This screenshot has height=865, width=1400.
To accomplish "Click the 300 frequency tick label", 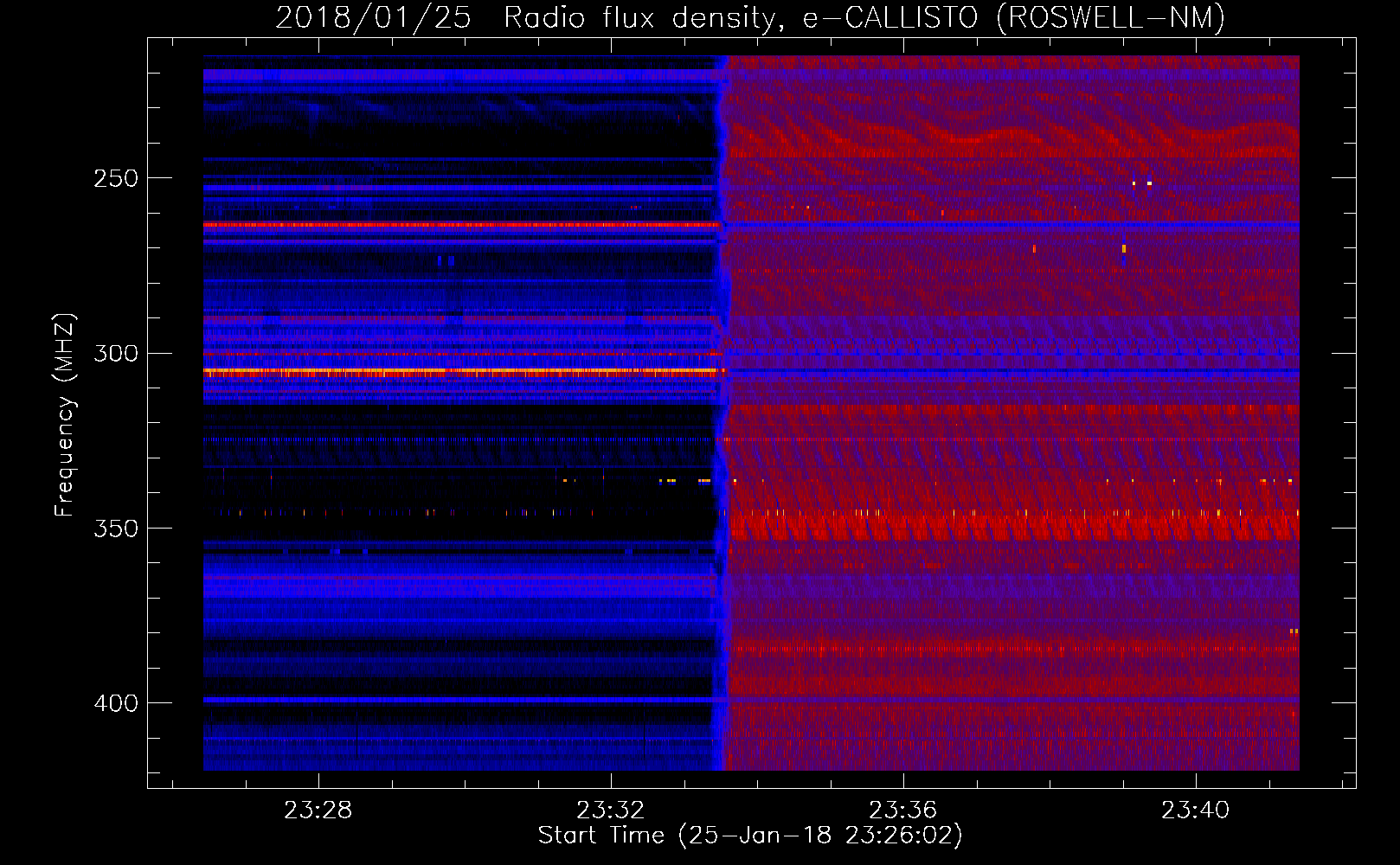I will (116, 353).
